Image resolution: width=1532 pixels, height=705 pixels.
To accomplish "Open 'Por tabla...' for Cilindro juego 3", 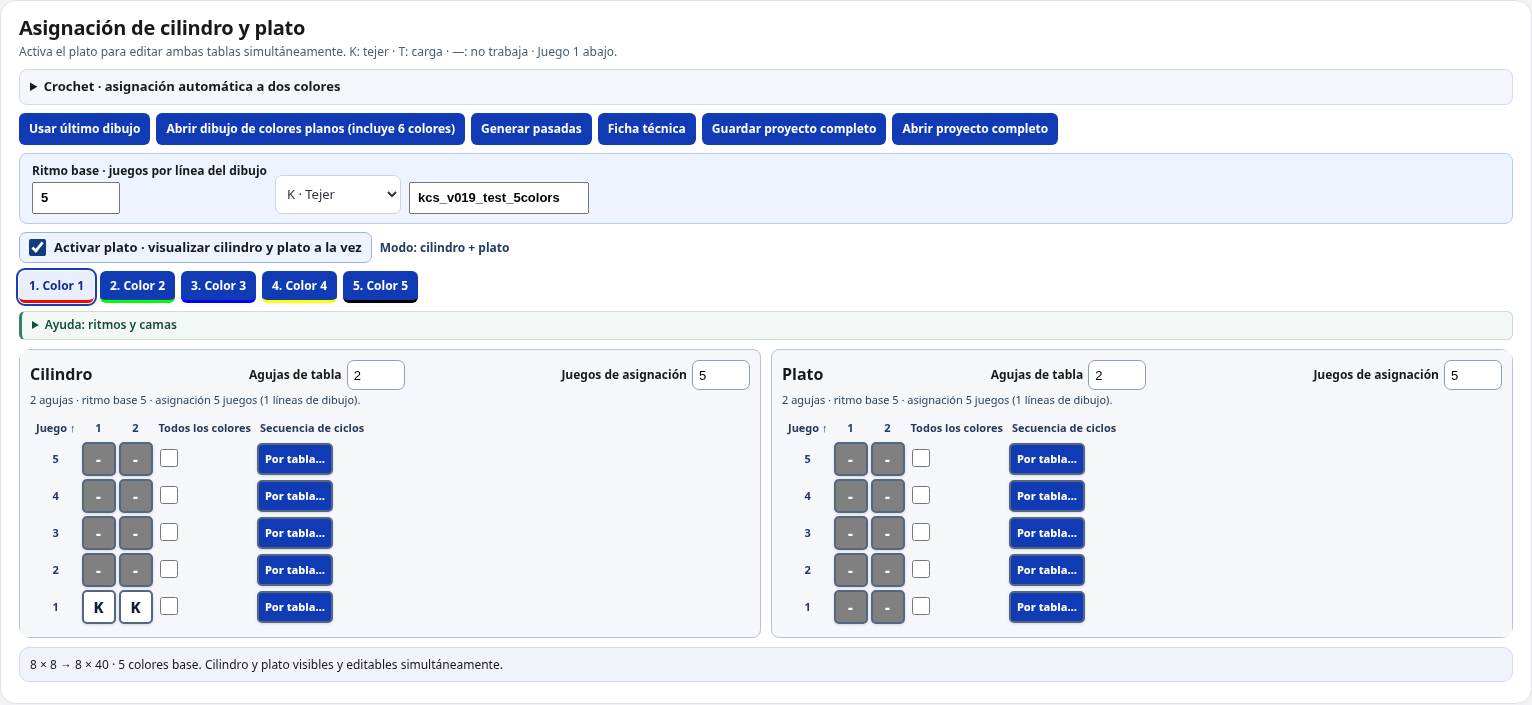I will tap(295, 533).
